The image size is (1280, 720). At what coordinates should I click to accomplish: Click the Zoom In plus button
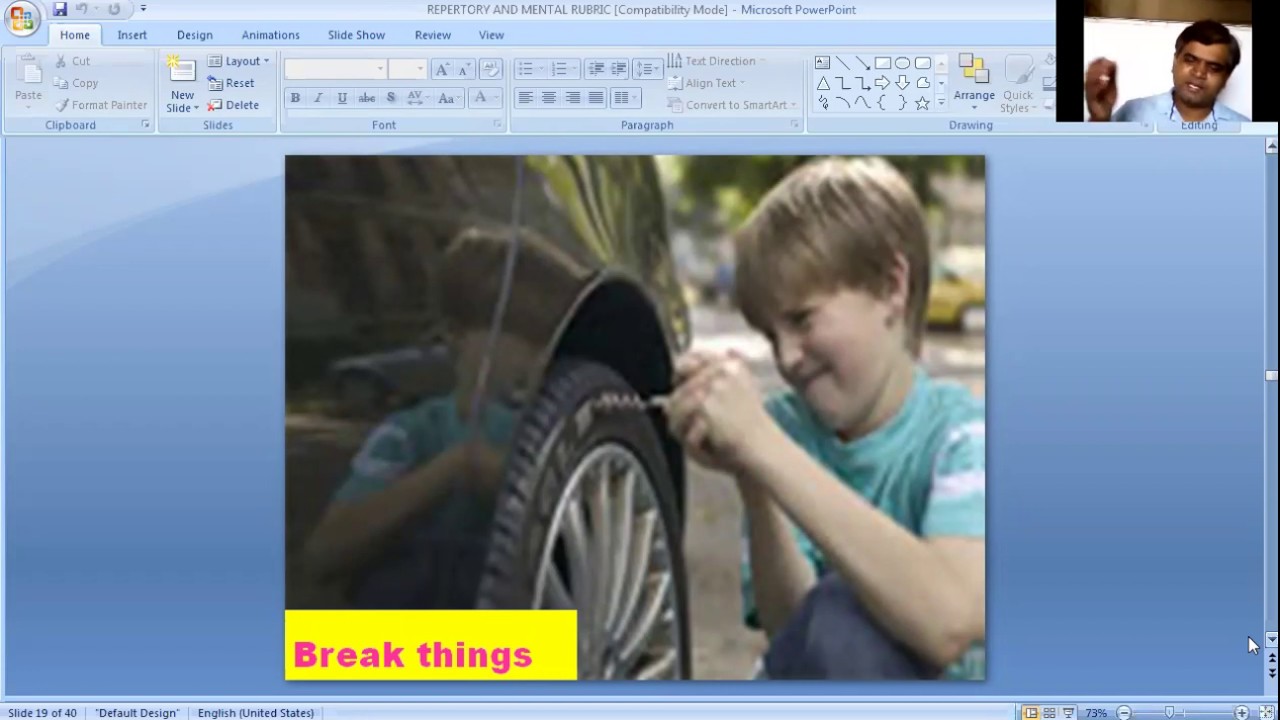click(x=1242, y=713)
